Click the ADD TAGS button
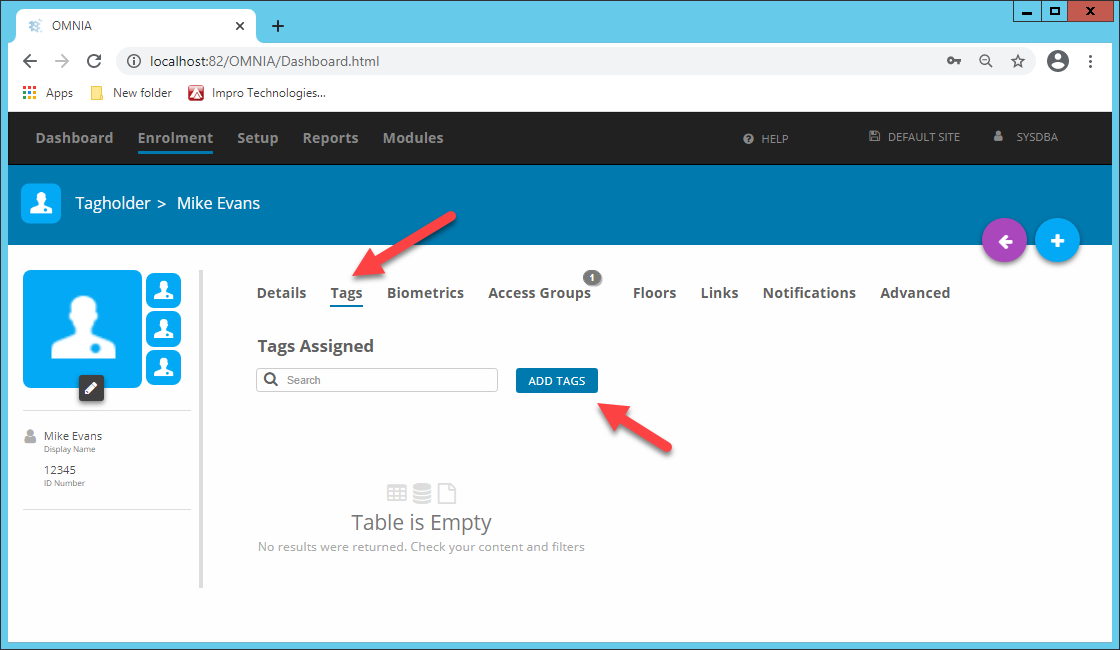Image resolution: width=1120 pixels, height=650 pixels. (556, 381)
